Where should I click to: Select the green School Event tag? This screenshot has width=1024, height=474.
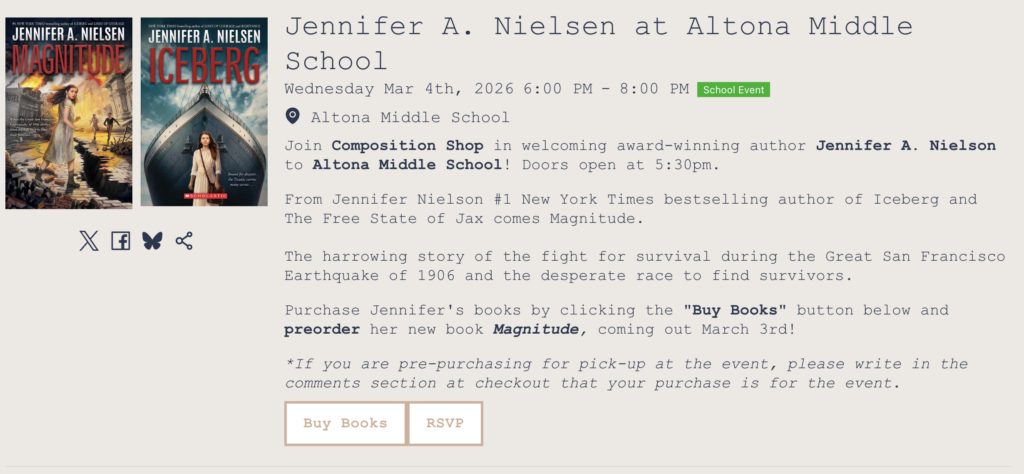pyautogui.click(x=734, y=90)
